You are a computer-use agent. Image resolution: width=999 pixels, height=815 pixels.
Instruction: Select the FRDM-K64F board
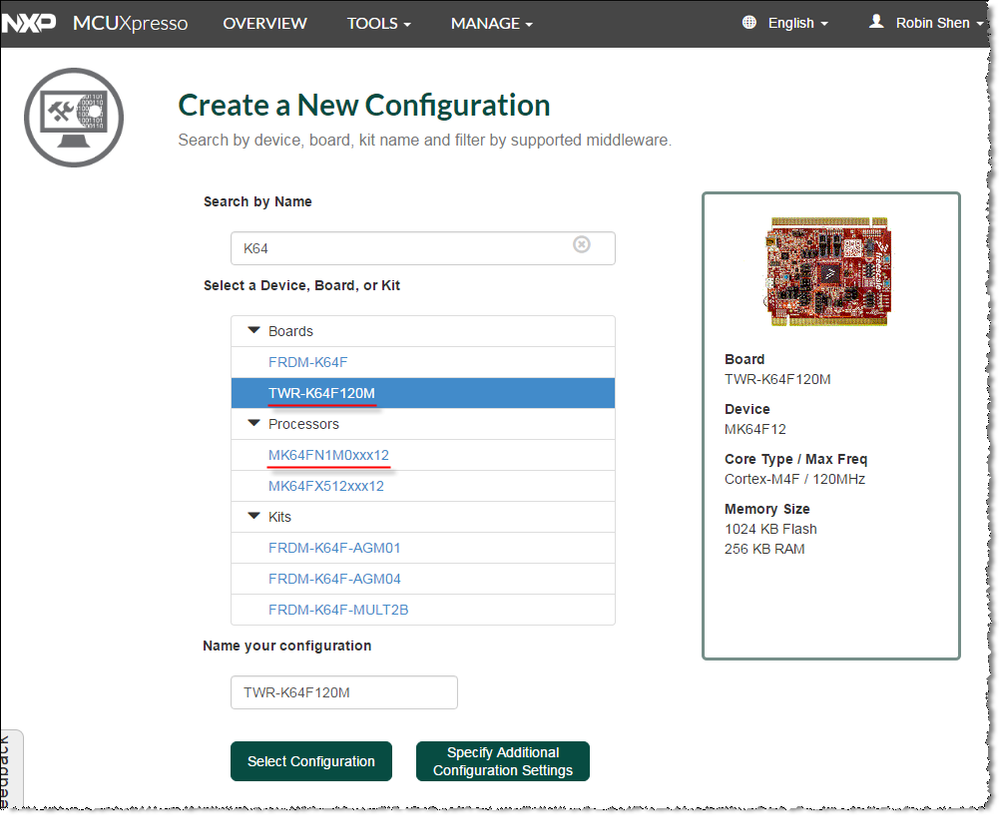coord(308,362)
